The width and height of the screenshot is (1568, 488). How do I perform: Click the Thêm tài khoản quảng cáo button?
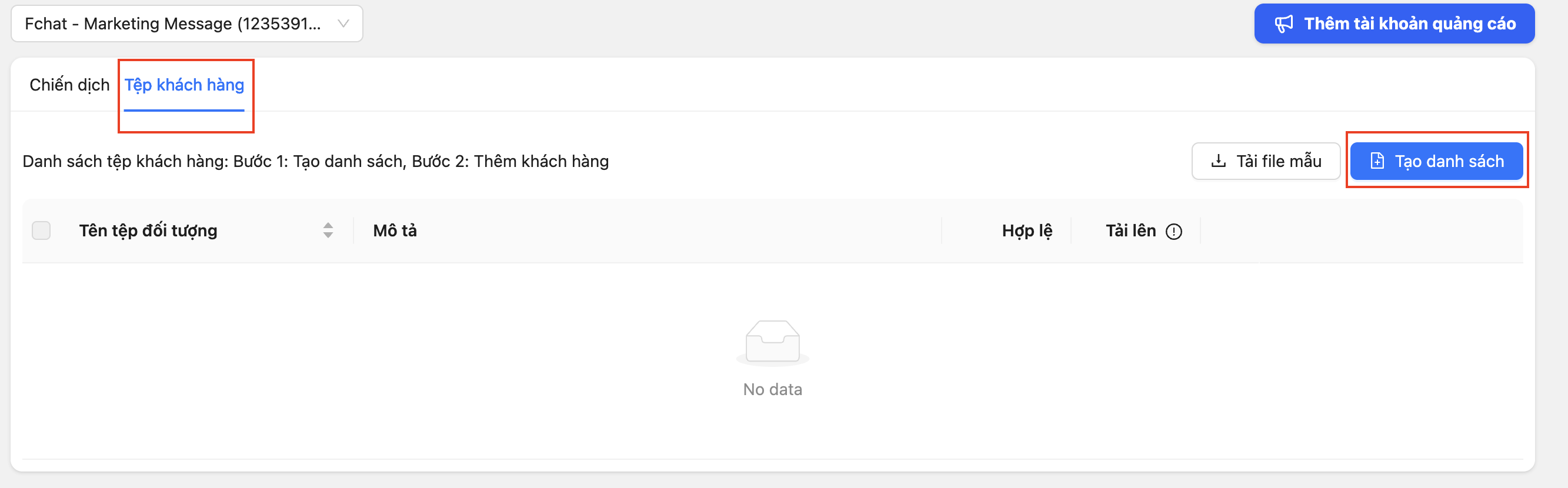click(1394, 24)
